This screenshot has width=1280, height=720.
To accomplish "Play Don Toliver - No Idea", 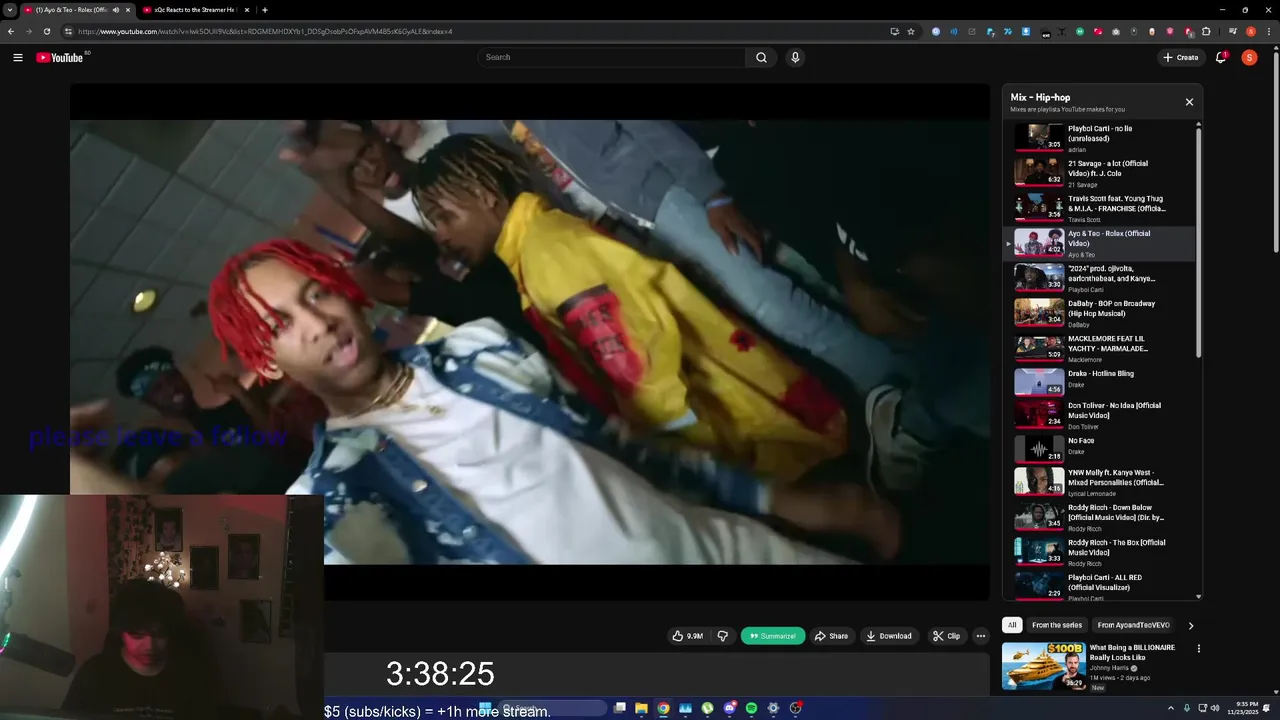I will coord(1099,415).
